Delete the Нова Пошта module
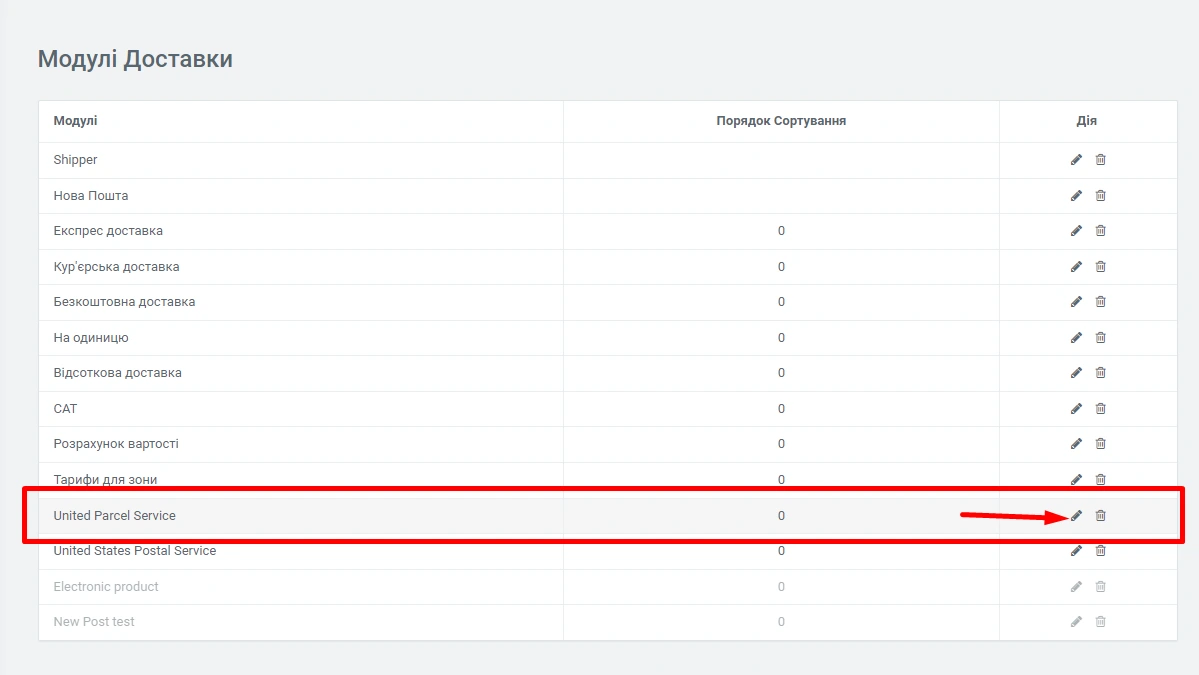This screenshot has width=1199, height=675. coord(1100,196)
